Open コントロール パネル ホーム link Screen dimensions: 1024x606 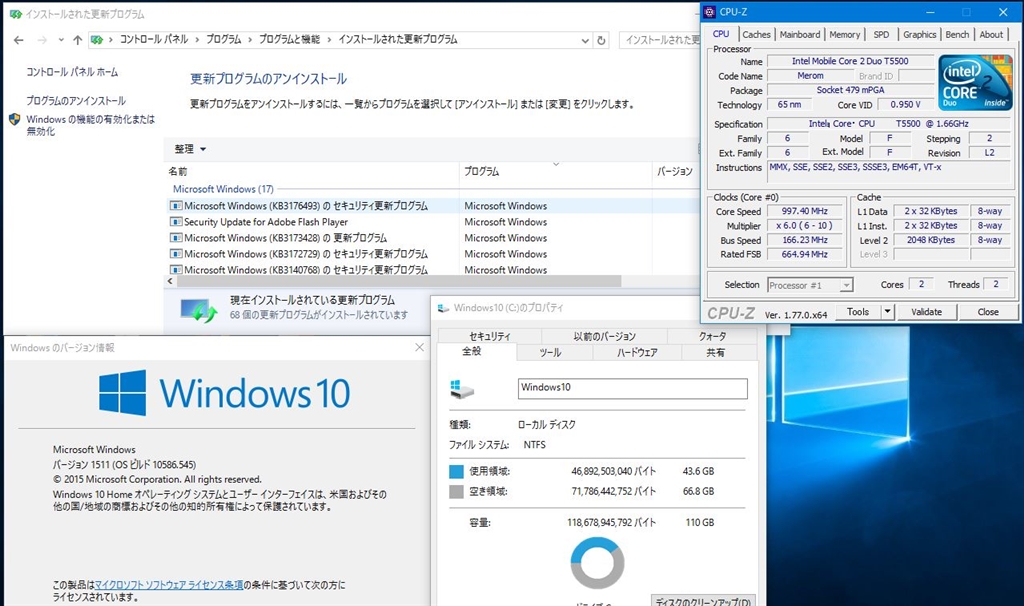pos(72,72)
